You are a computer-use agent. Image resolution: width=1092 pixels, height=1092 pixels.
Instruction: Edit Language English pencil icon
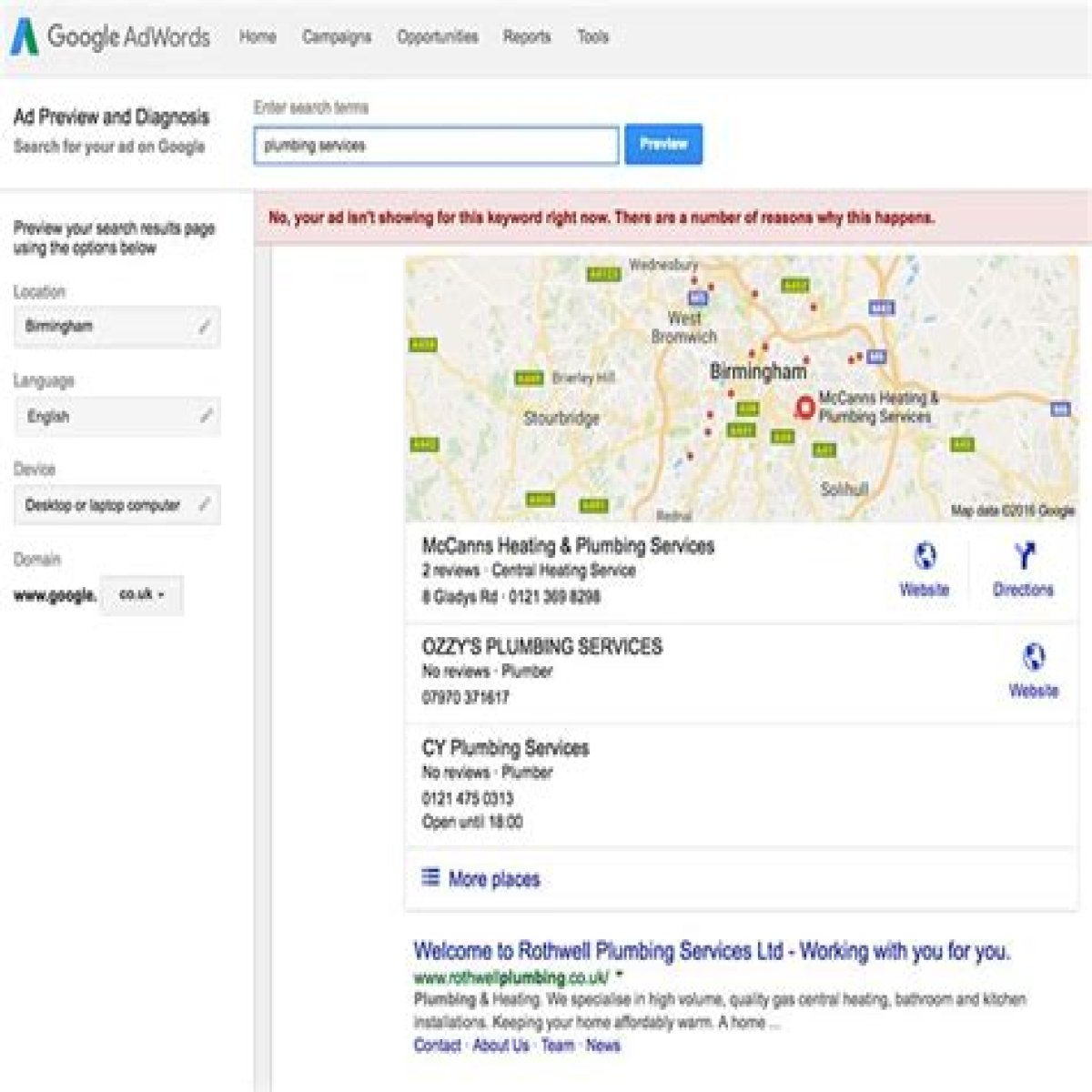(206, 417)
